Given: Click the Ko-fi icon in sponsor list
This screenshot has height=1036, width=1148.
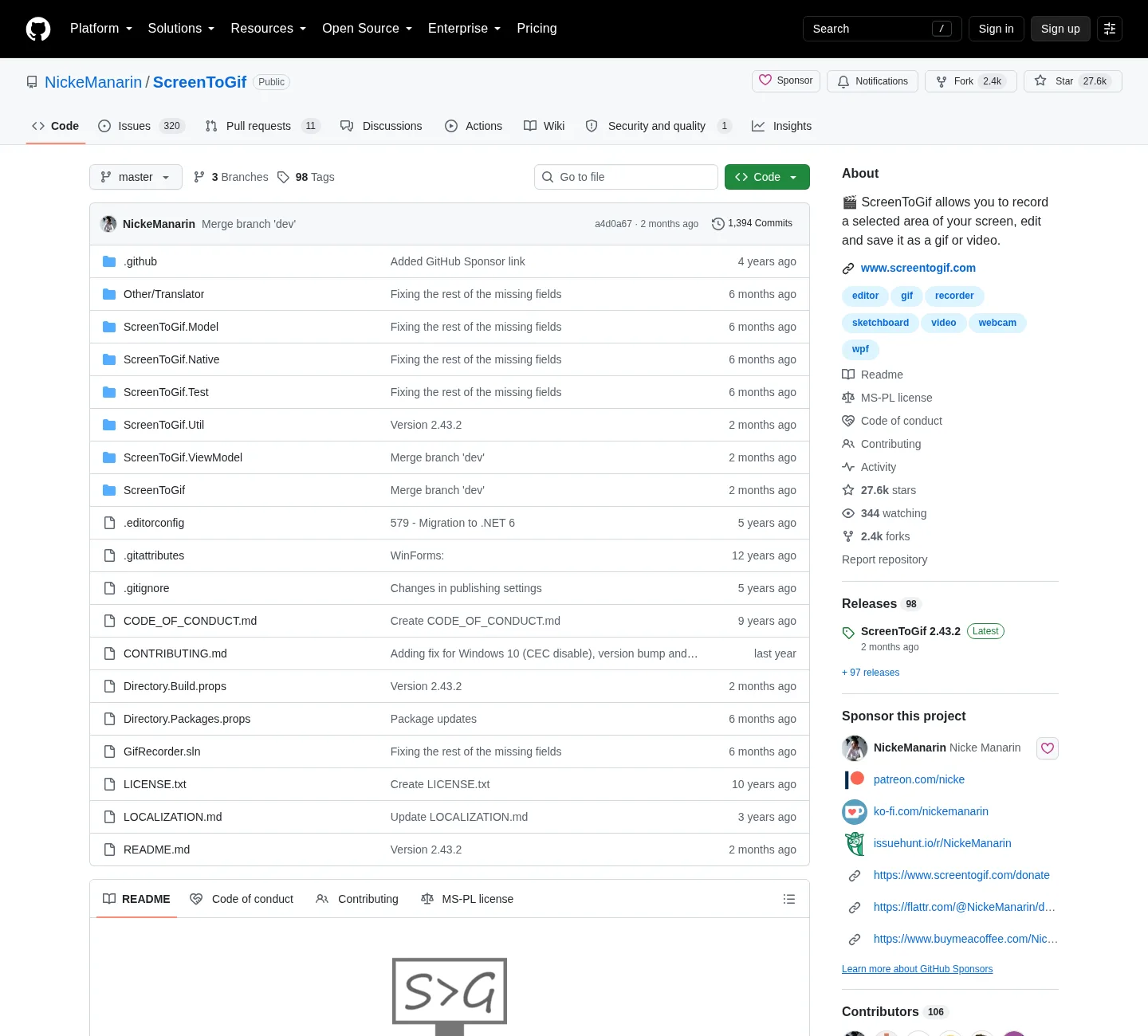Looking at the screenshot, I should 855,811.
